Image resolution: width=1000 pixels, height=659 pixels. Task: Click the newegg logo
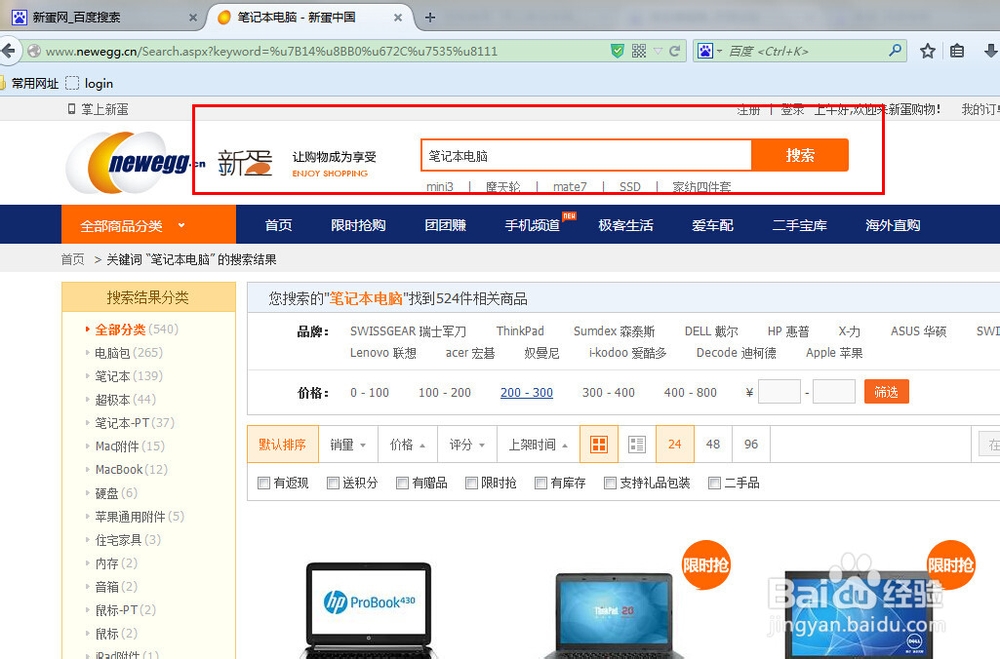[x=135, y=163]
